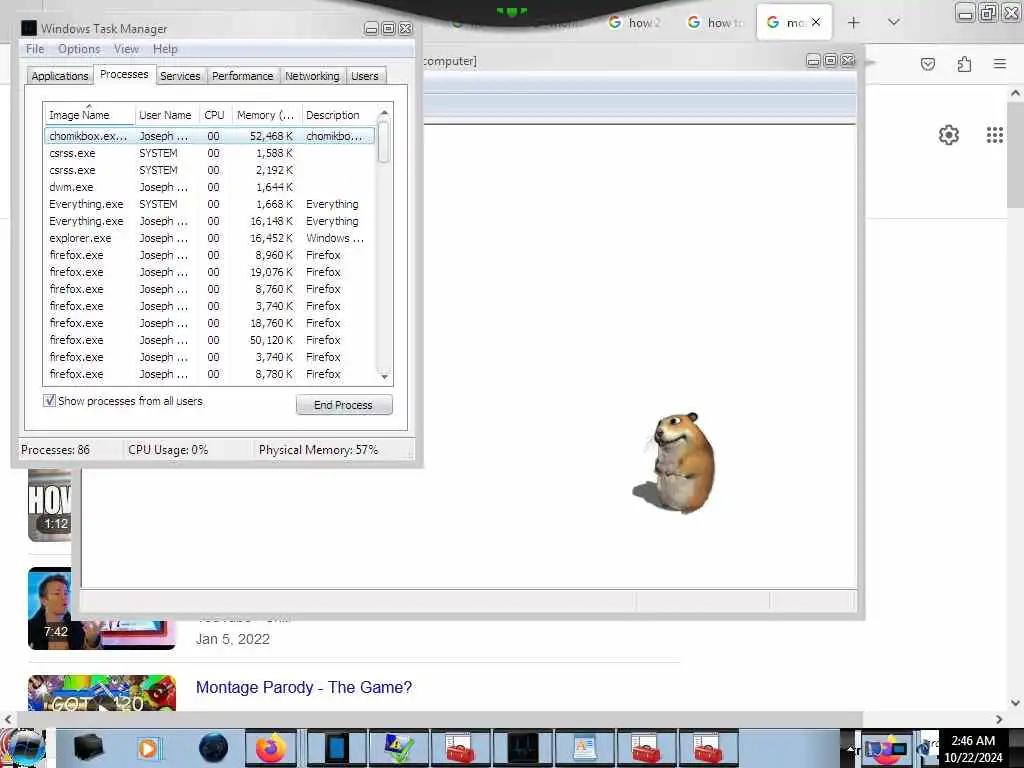Open the View menu in Task Manager

(x=126, y=49)
